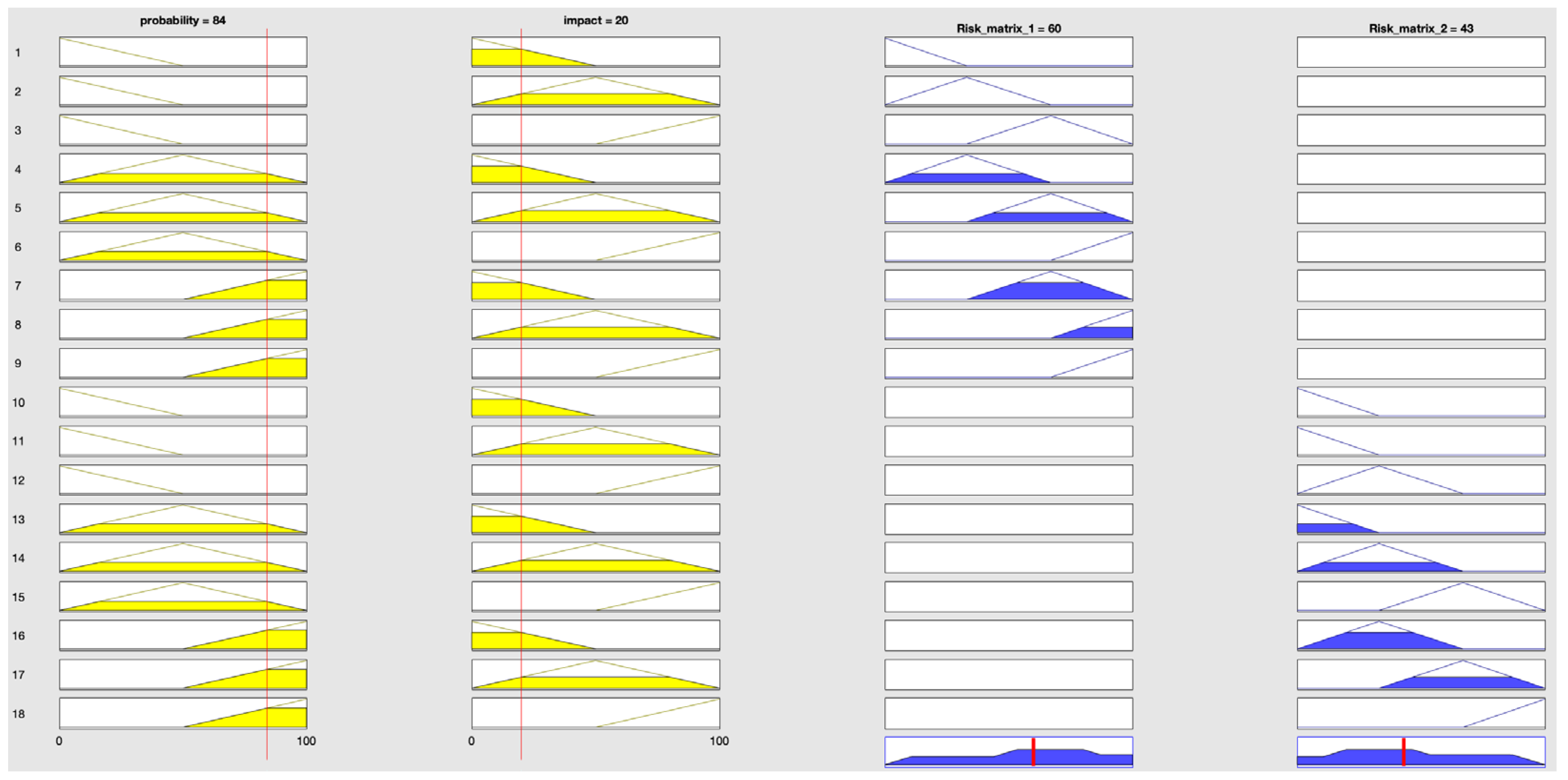The height and width of the screenshot is (780, 1568).
Task: Click aggregated Risk_matrix_2 output plot
Action: click(x=1421, y=752)
